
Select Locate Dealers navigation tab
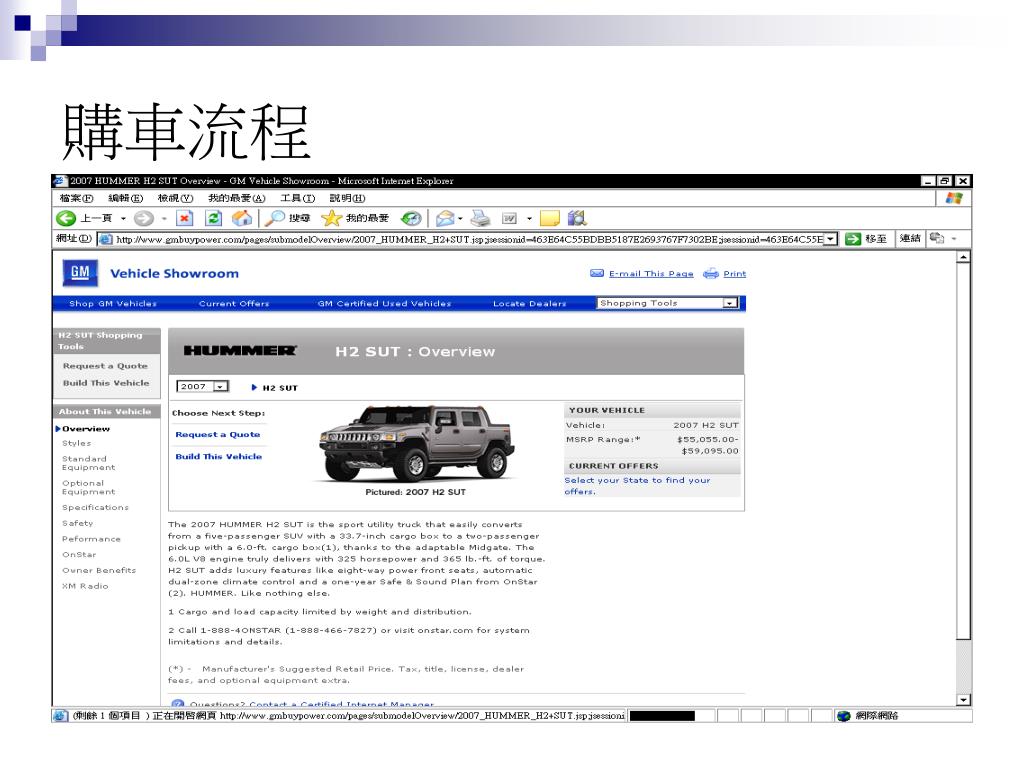coord(530,304)
